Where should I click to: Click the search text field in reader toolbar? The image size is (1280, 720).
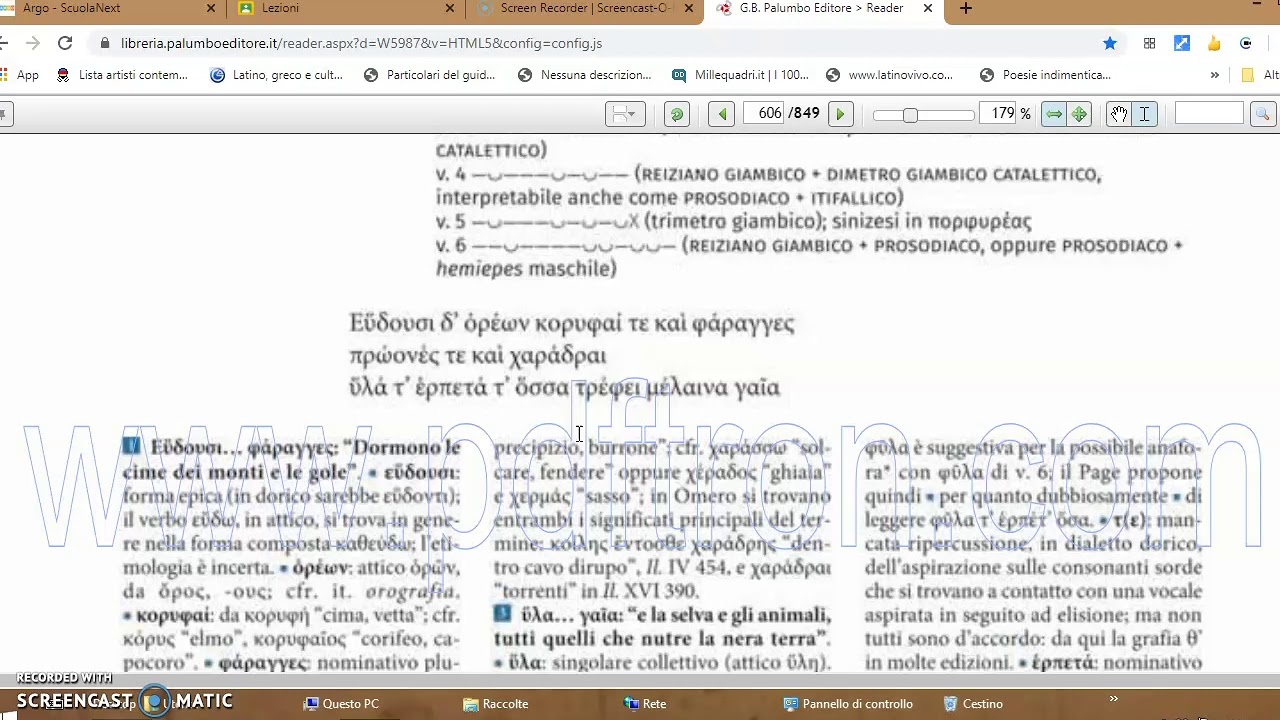(1208, 114)
